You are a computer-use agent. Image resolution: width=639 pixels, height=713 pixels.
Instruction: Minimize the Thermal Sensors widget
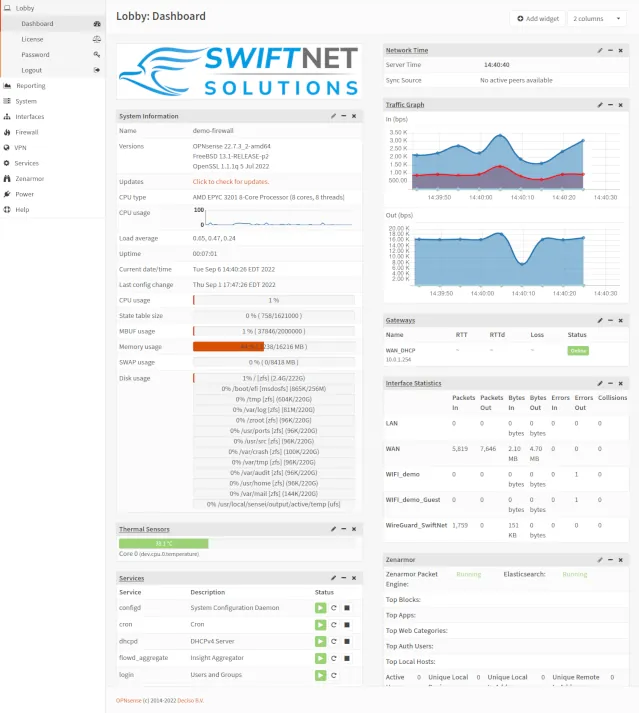(x=344, y=529)
